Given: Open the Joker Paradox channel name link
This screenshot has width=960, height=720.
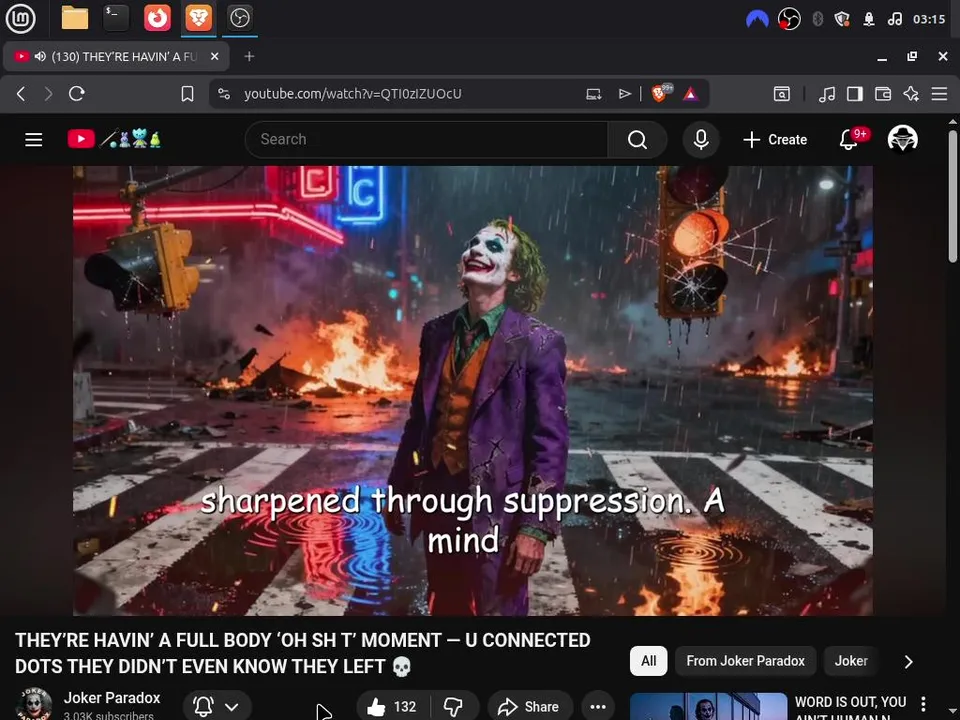Looking at the screenshot, I should pyautogui.click(x=112, y=698).
